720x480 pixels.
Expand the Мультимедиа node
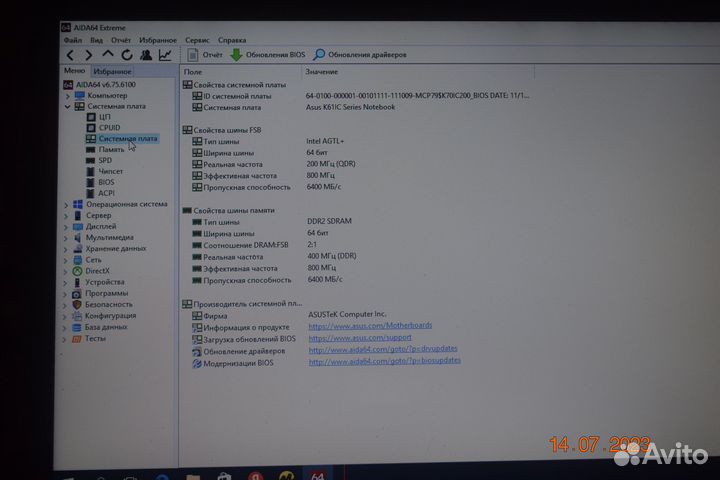pyautogui.click(x=65, y=238)
